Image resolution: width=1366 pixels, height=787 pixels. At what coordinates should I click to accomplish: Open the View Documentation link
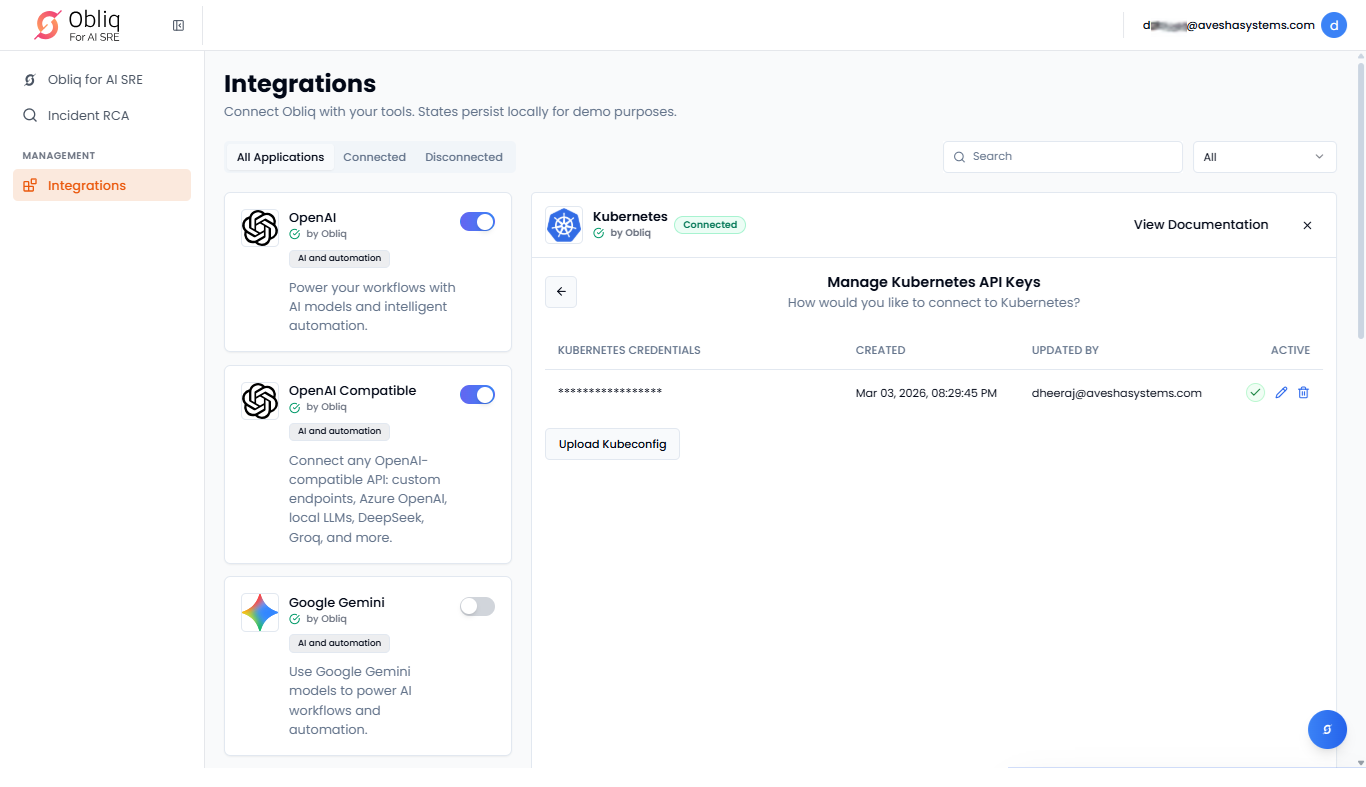tap(1200, 225)
